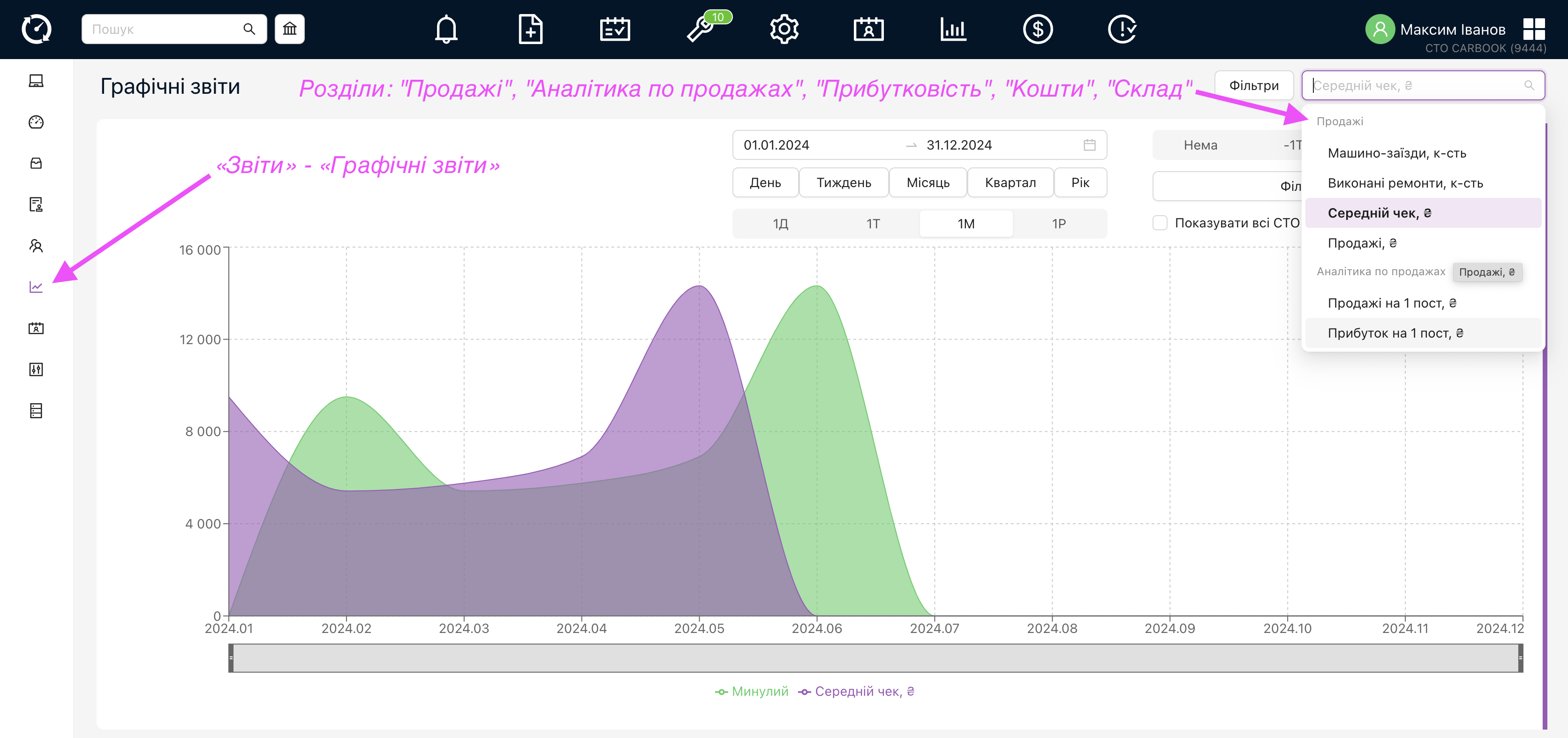
Task: Choose 'Продажі на 1 пост, ₴' option
Action: pyautogui.click(x=1392, y=303)
